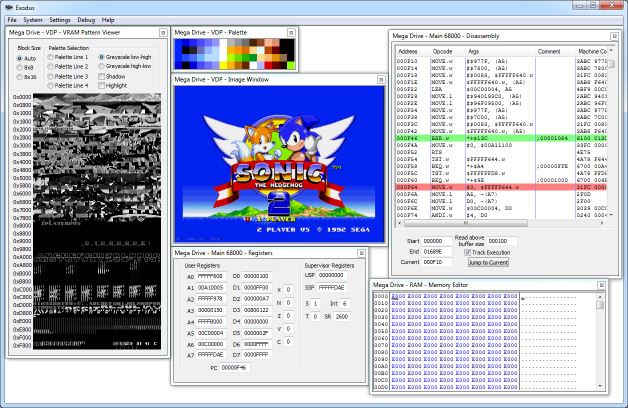Open the Settings menu
This screenshot has height=408, width=628.
pos(60,20)
